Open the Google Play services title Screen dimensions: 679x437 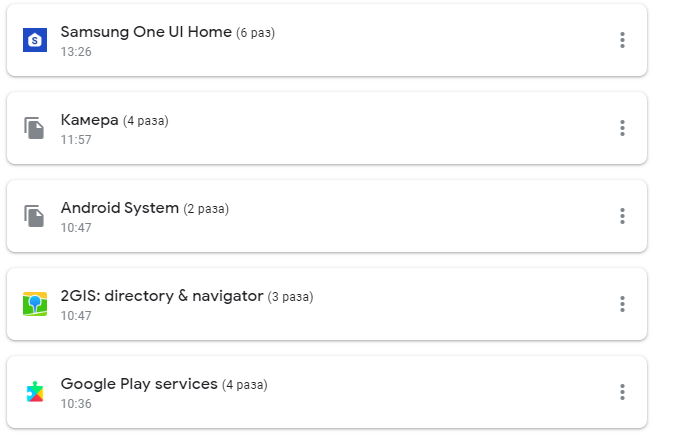click(x=139, y=385)
